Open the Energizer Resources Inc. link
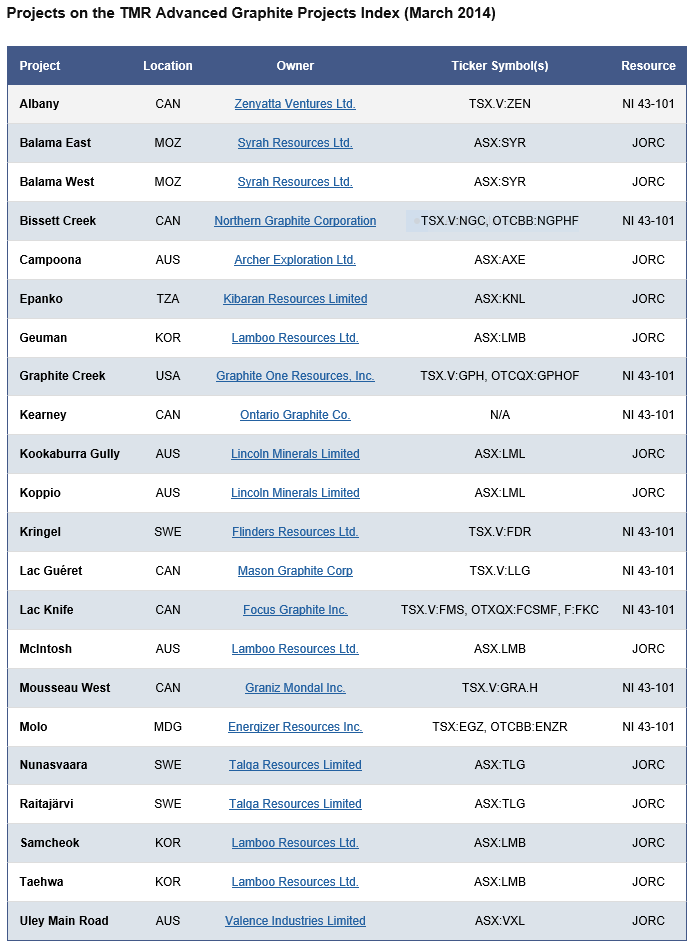Image resolution: width=695 pixels, height=946 pixels. (x=295, y=727)
